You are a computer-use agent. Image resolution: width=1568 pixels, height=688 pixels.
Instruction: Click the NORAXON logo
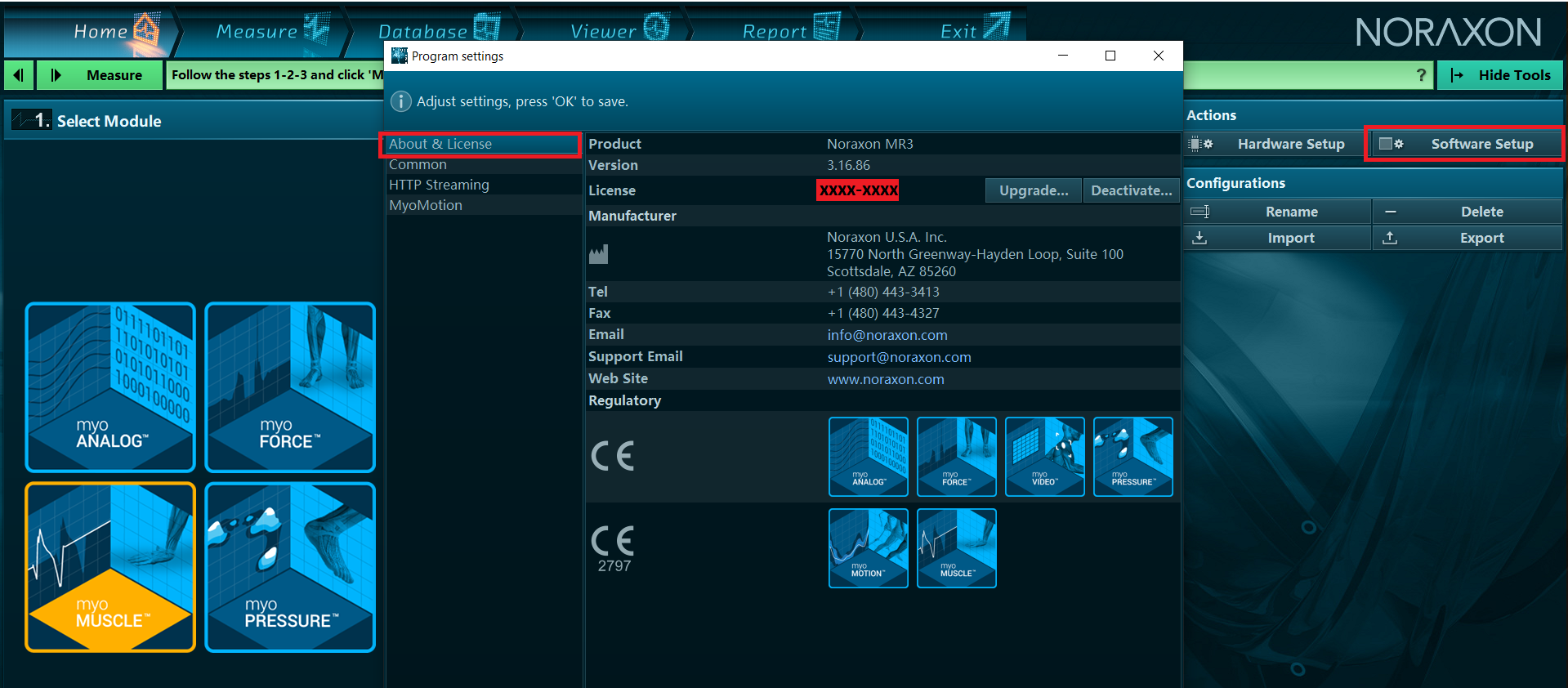[x=1449, y=33]
